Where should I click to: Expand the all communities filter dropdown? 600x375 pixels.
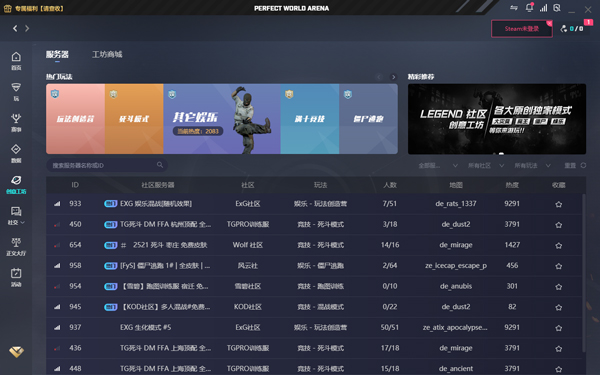(486, 165)
